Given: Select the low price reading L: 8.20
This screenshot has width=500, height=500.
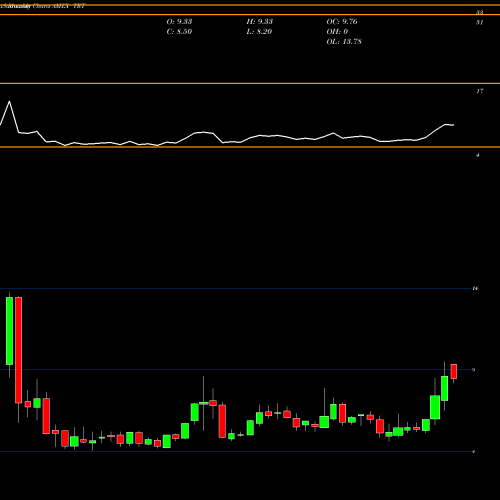Looking at the screenshot, I should click(259, 32).
